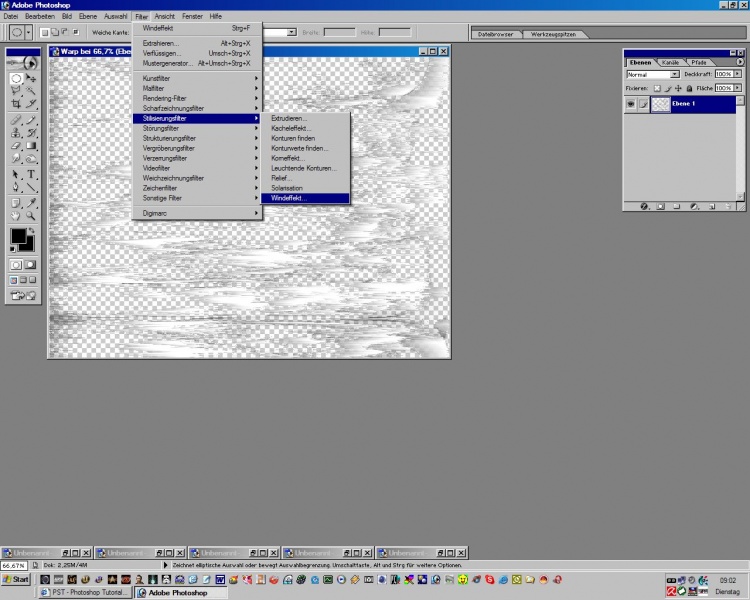
Task: Reset to default black and white colors
Action: click(13, 249)
